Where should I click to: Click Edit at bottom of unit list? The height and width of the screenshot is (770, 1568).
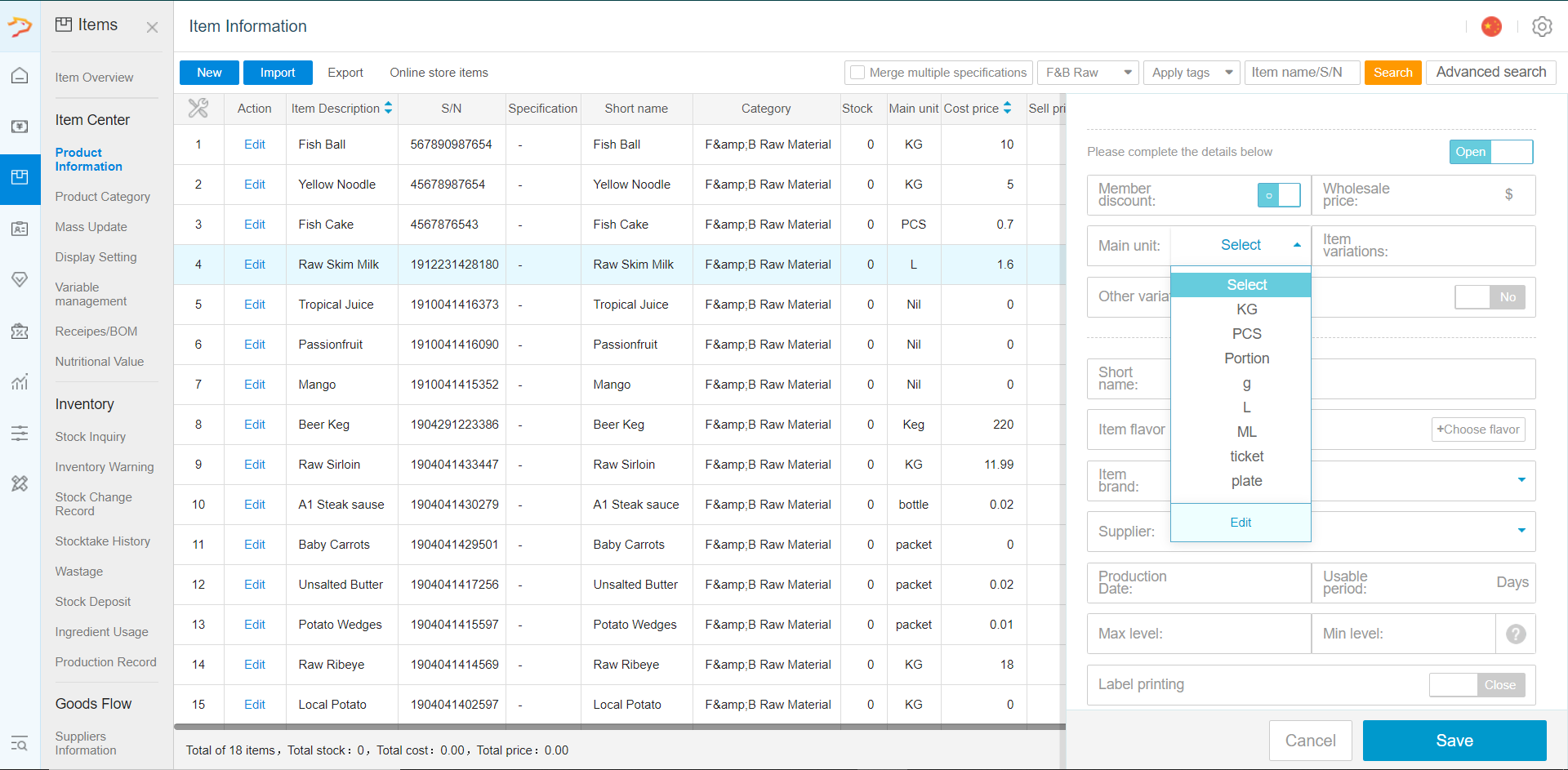coord(1241,523)
